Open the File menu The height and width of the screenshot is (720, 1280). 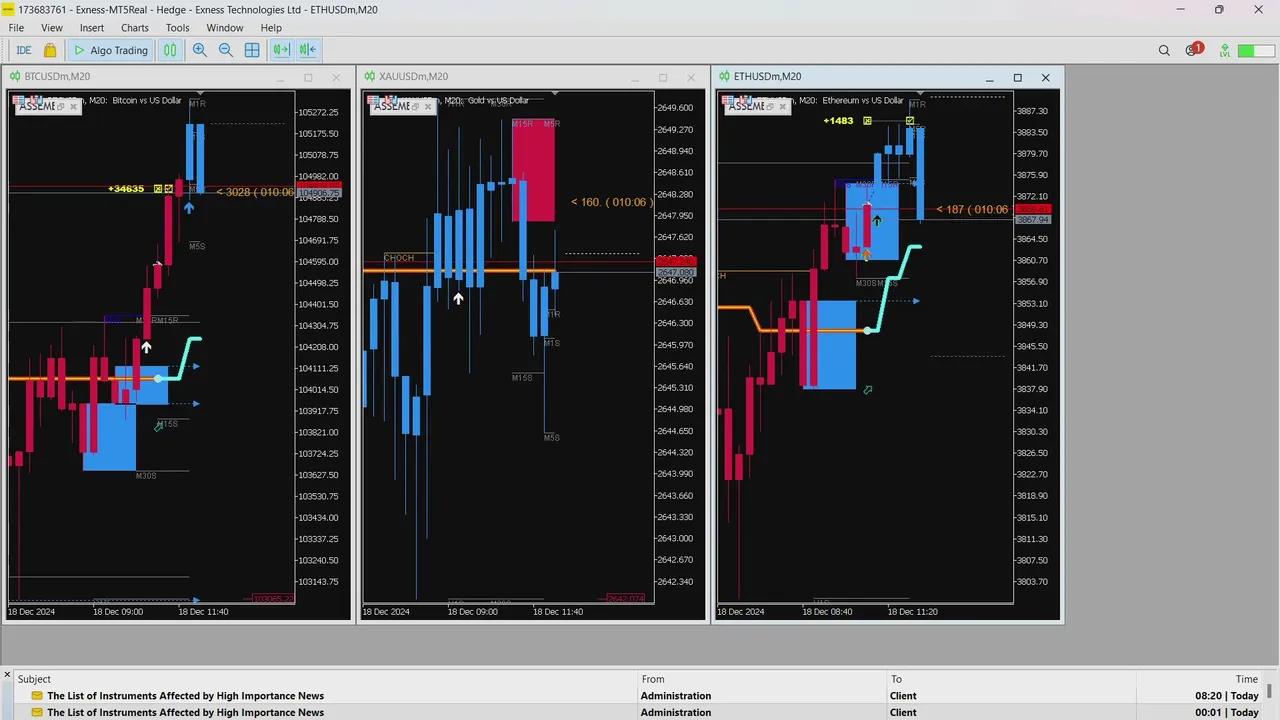[17, 28]
